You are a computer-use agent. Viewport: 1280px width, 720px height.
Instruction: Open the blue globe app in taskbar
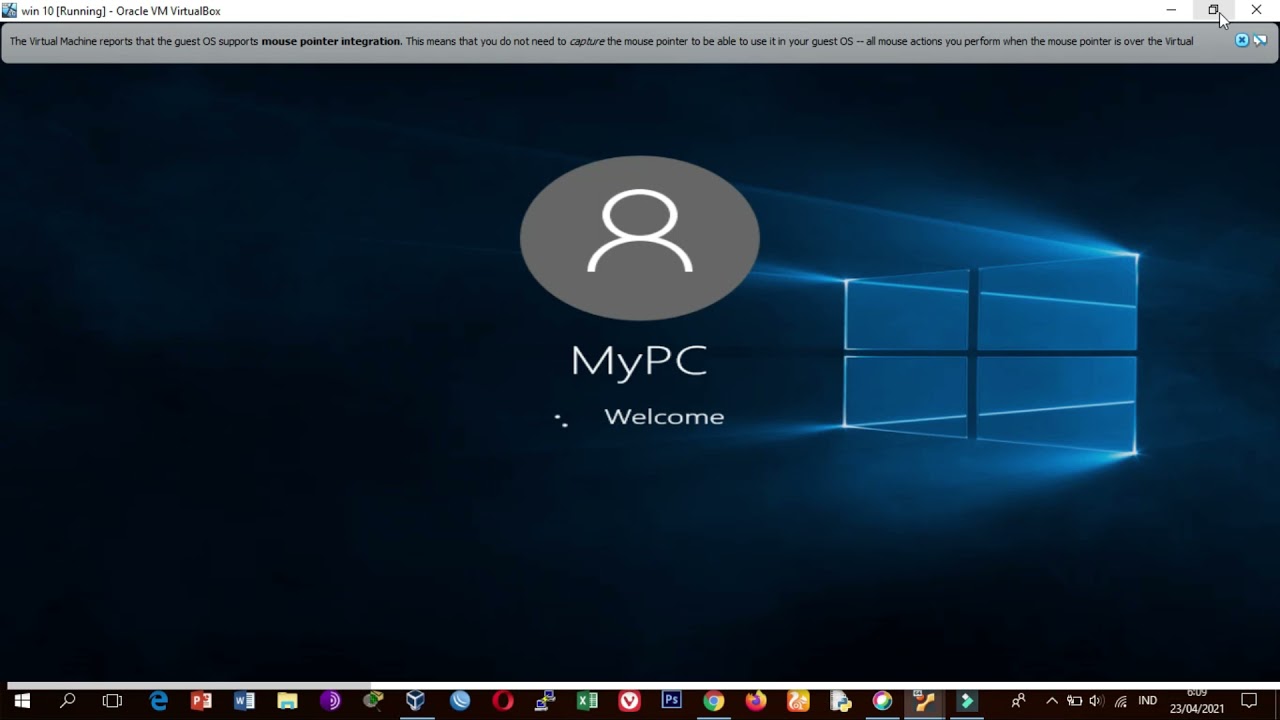click(460, 701)
